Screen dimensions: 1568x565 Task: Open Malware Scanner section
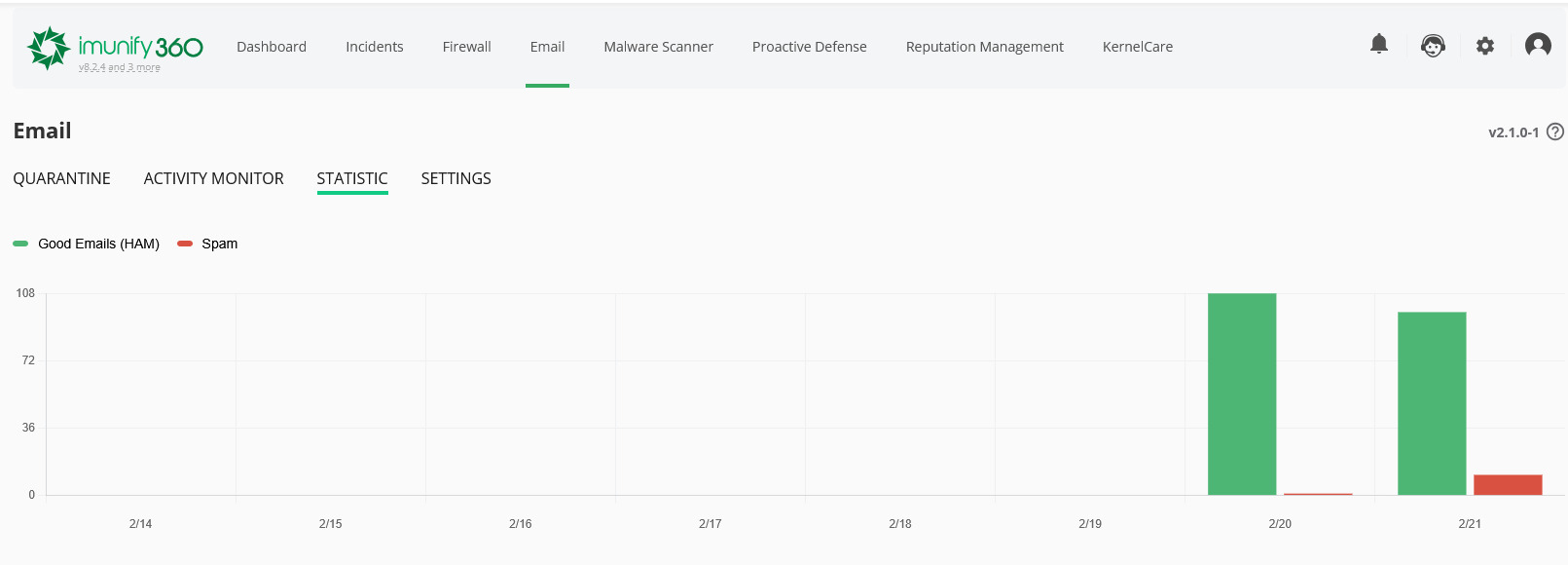(x=659, y=47)
